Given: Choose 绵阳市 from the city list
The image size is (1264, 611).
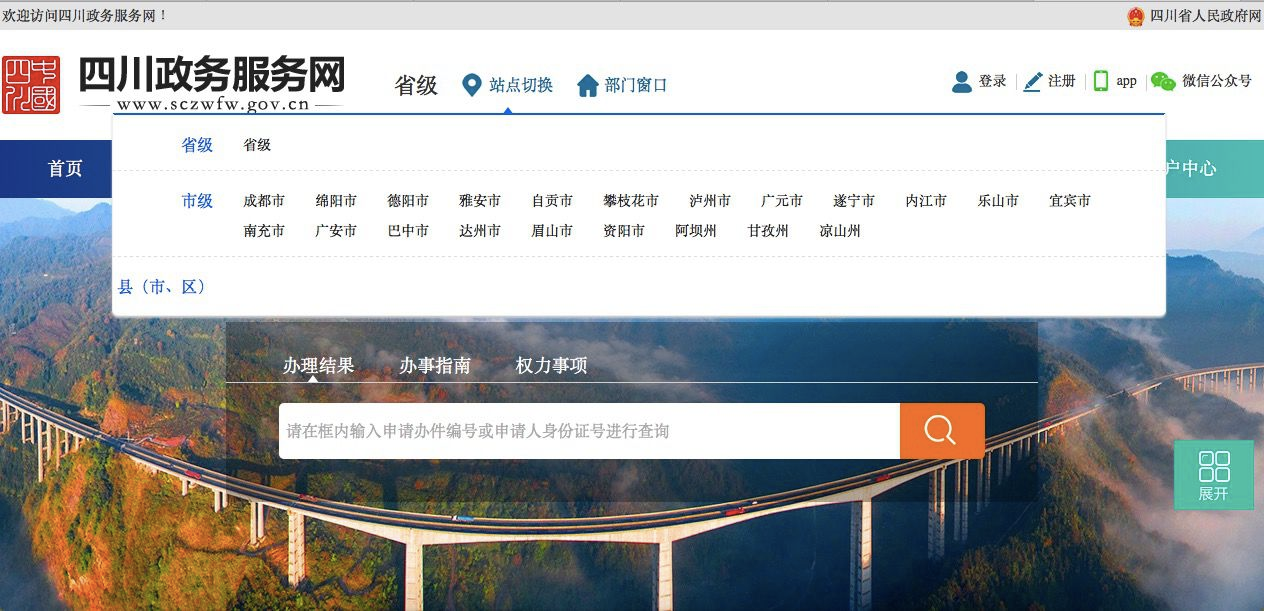Looking at the screenshot, I should 336,201.
